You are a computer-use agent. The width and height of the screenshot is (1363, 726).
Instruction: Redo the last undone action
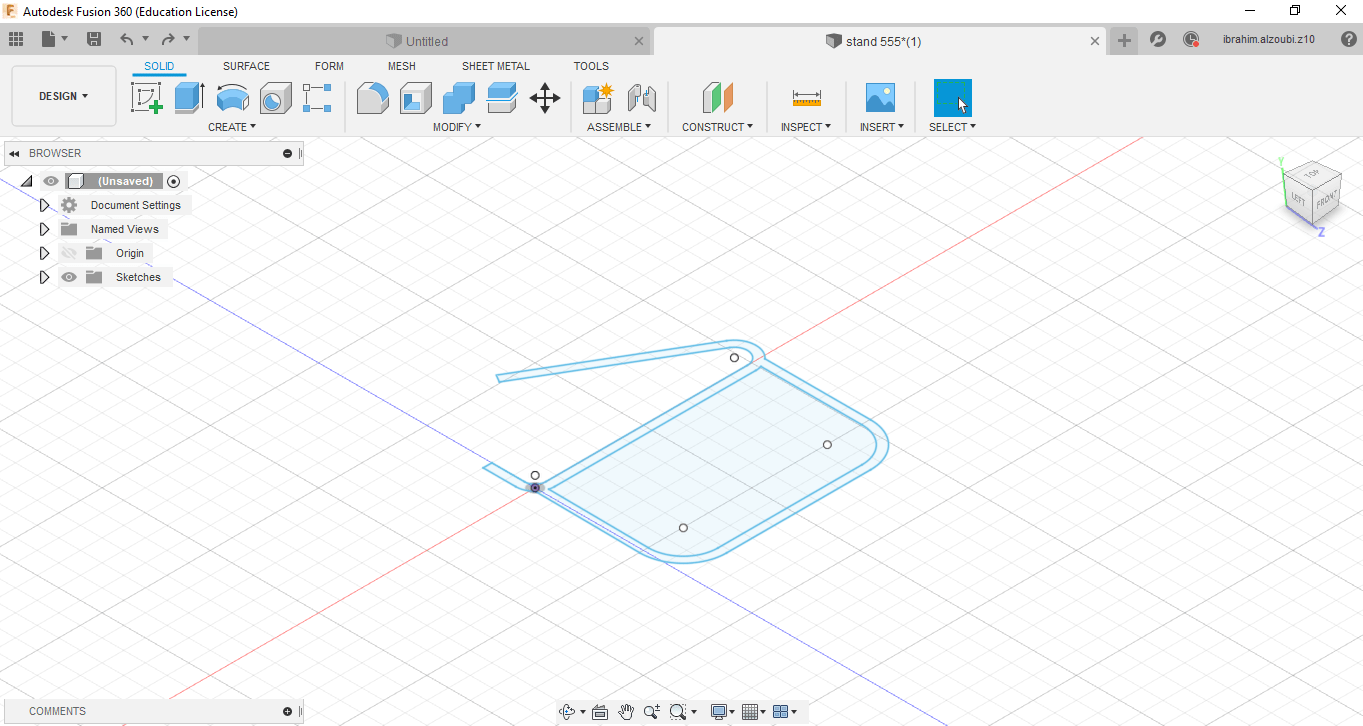[168, 39]
